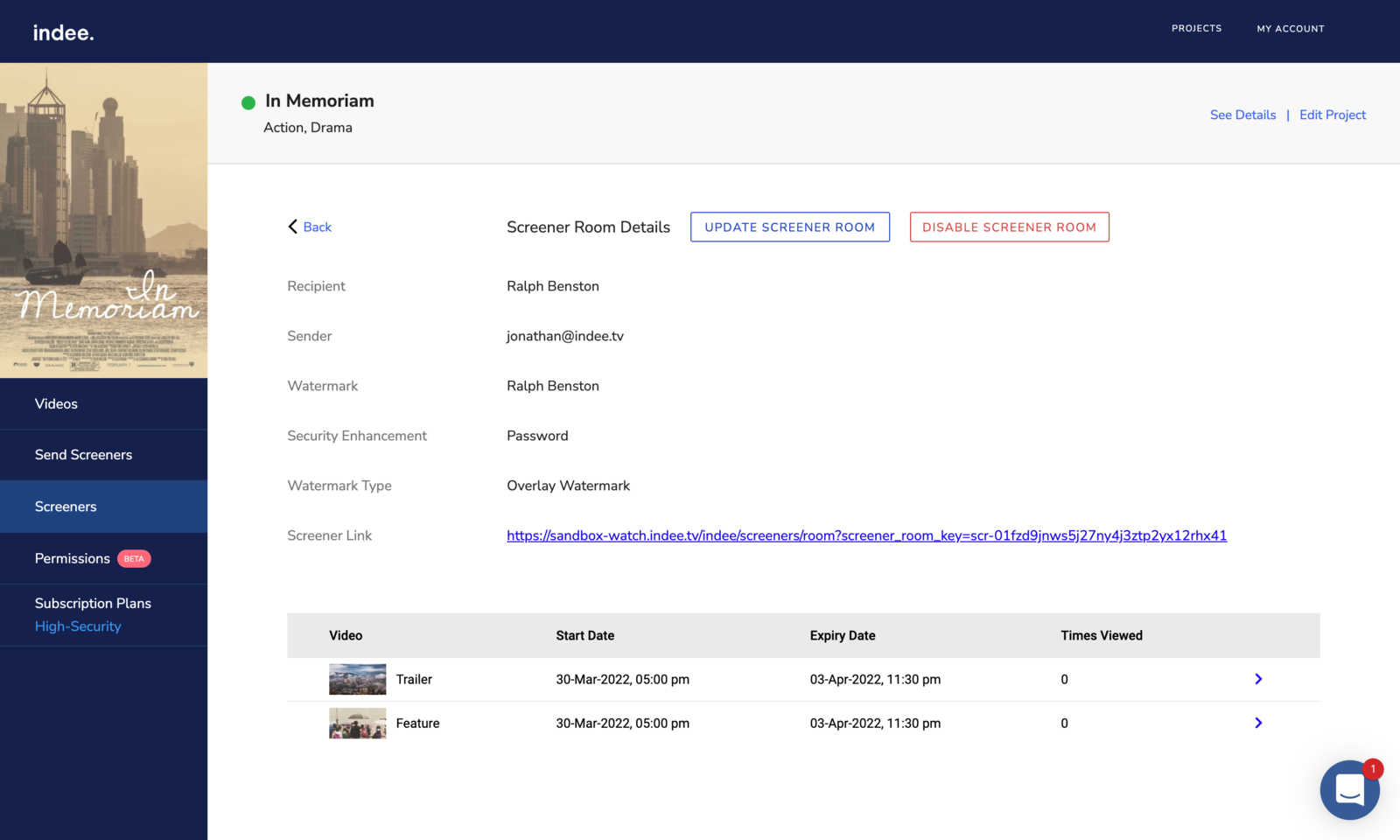Image resolution: width=1400 pixels, height=840 pixels.
Task: Open the High-Security subscription plan link
Action: pyautogui.click(x=78, y=626)
